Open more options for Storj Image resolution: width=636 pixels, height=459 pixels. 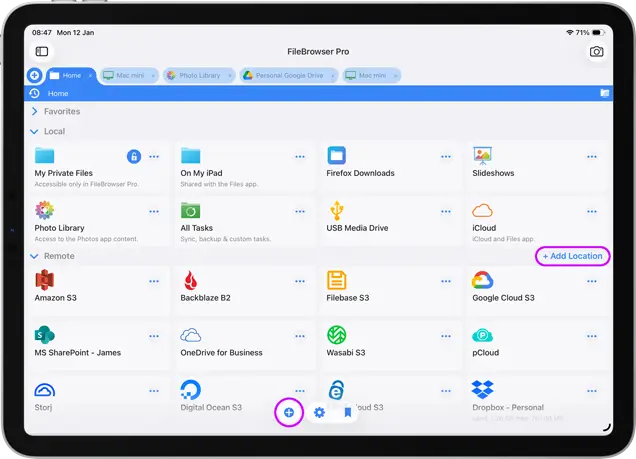pyautogui.click(x=154, y=391)
